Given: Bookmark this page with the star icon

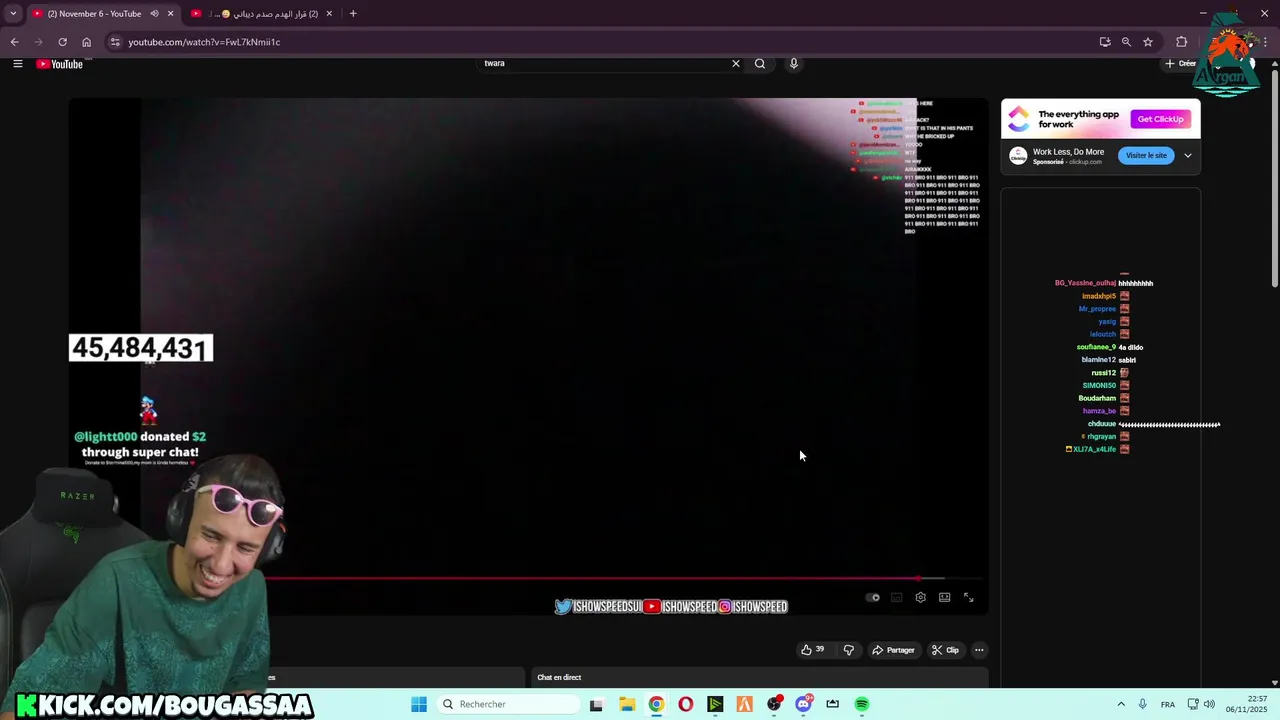Looking at the screenshot, I should tap(1148, 42).
